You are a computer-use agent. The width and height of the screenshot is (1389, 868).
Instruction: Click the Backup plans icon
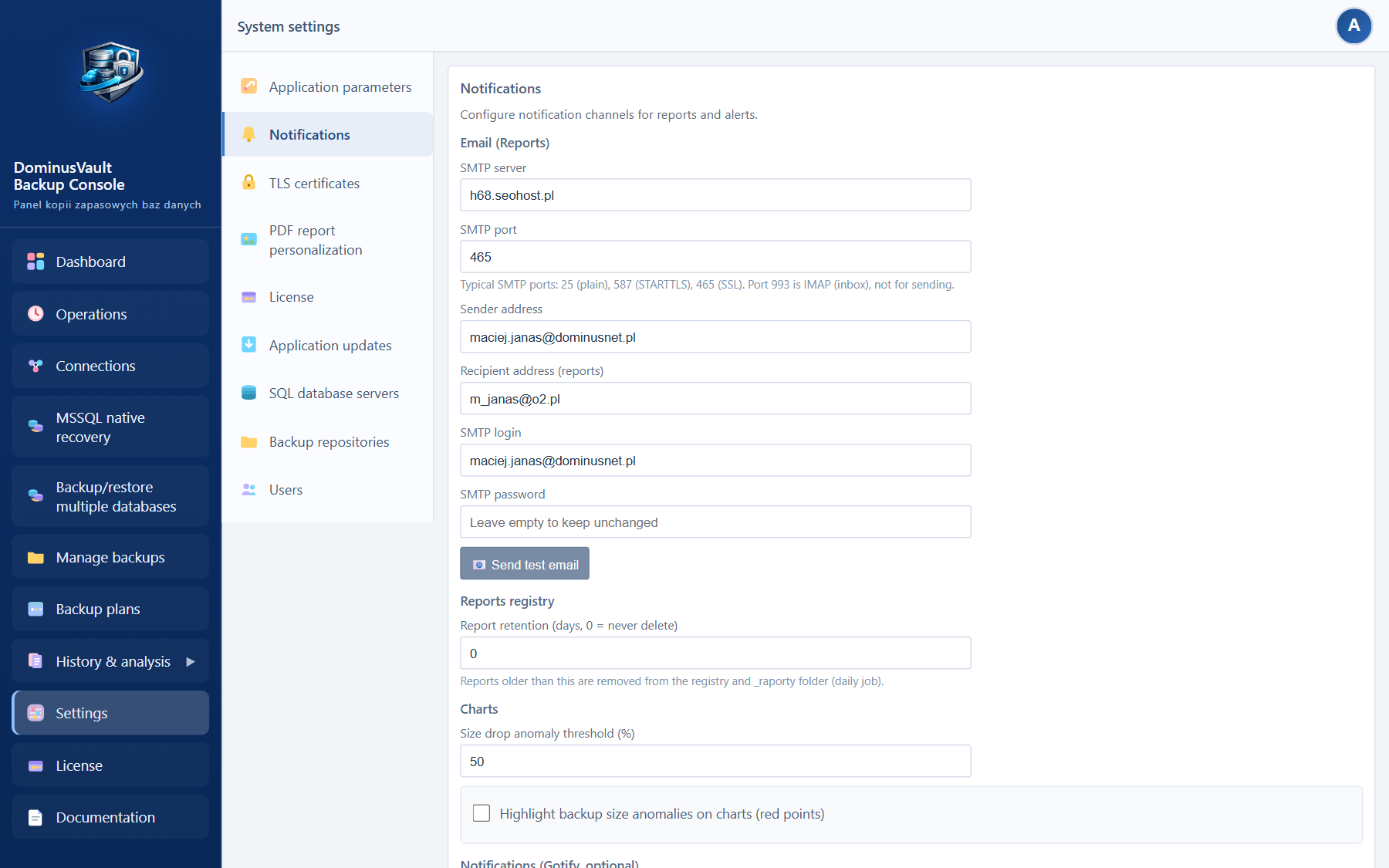[35, 609]
